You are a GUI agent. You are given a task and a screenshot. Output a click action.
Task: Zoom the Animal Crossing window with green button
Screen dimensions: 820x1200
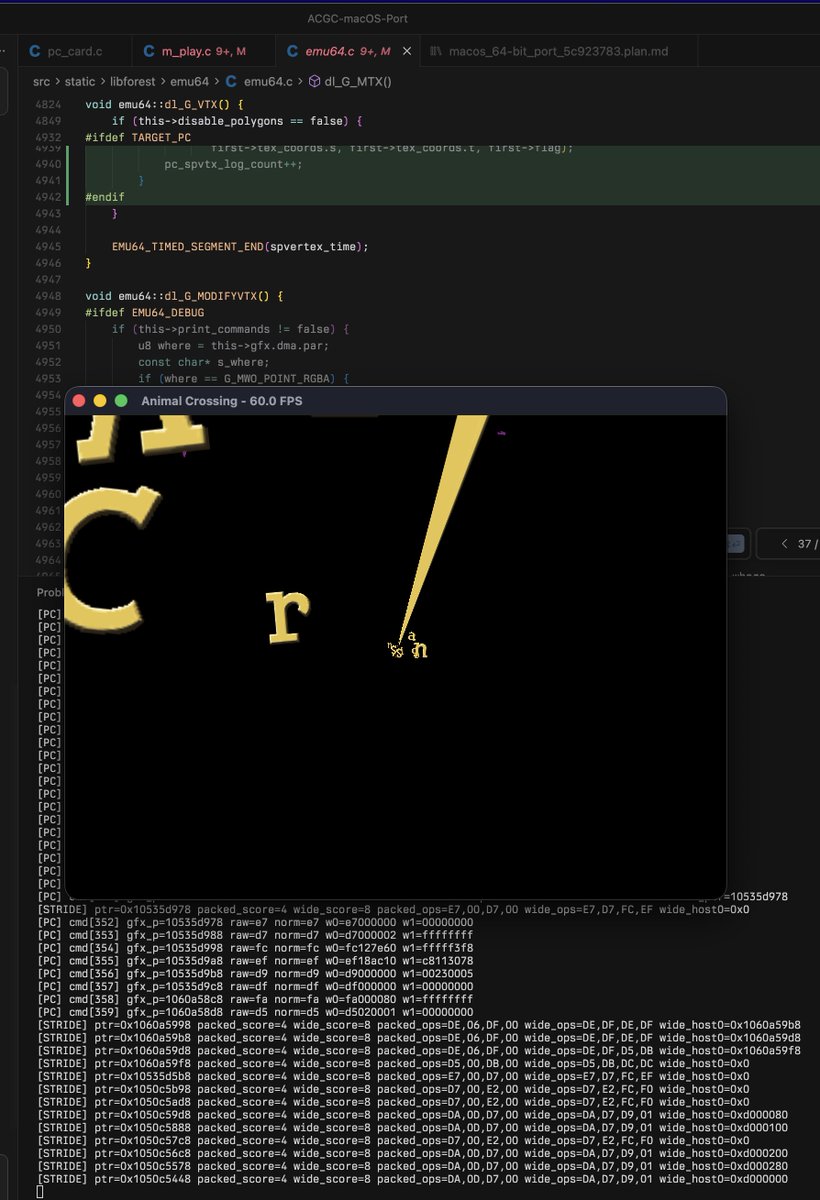tap(121, 401)
